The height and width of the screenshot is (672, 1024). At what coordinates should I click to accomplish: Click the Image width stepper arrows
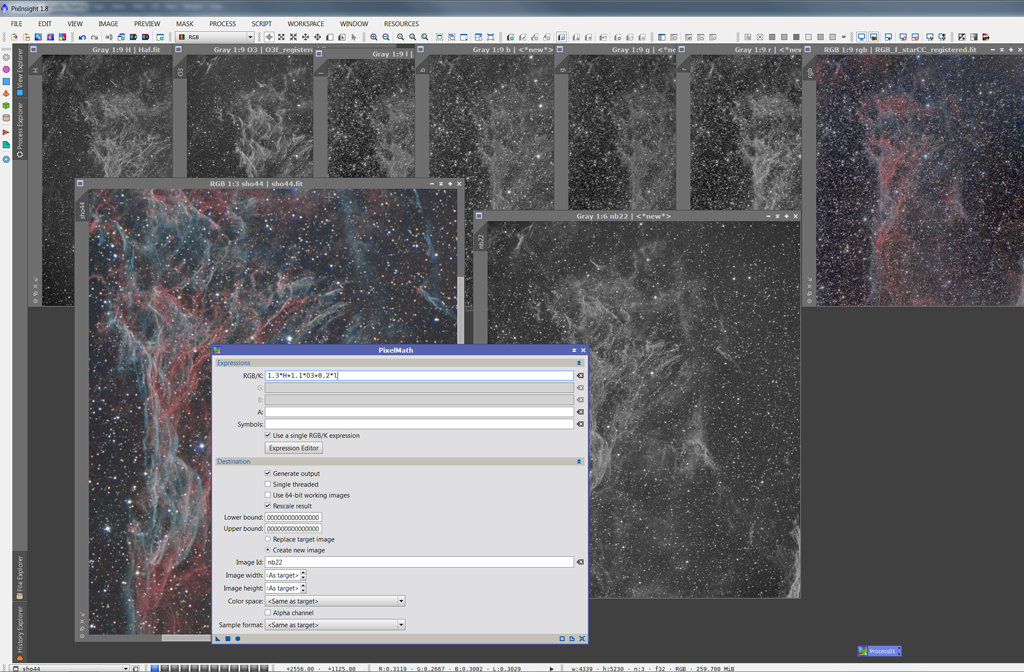303,575
